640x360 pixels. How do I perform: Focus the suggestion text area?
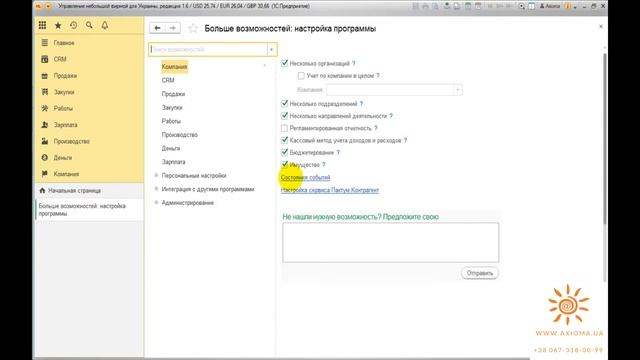click(391, 242)
